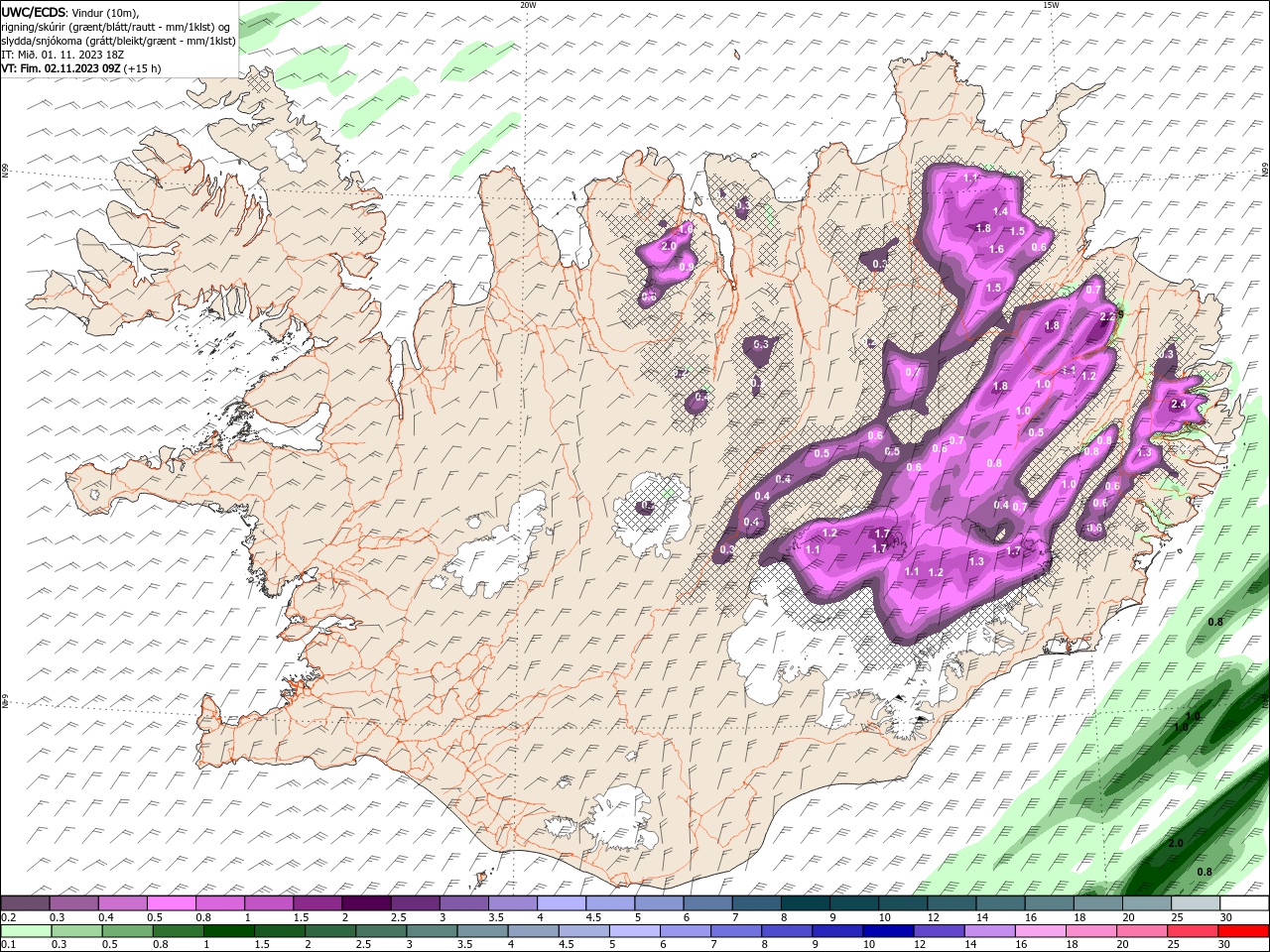This screenshot has height=952, width=1270.
Task: Pick the bright pink 0.5 swatch in snow scale
Action: coord(171,903)
